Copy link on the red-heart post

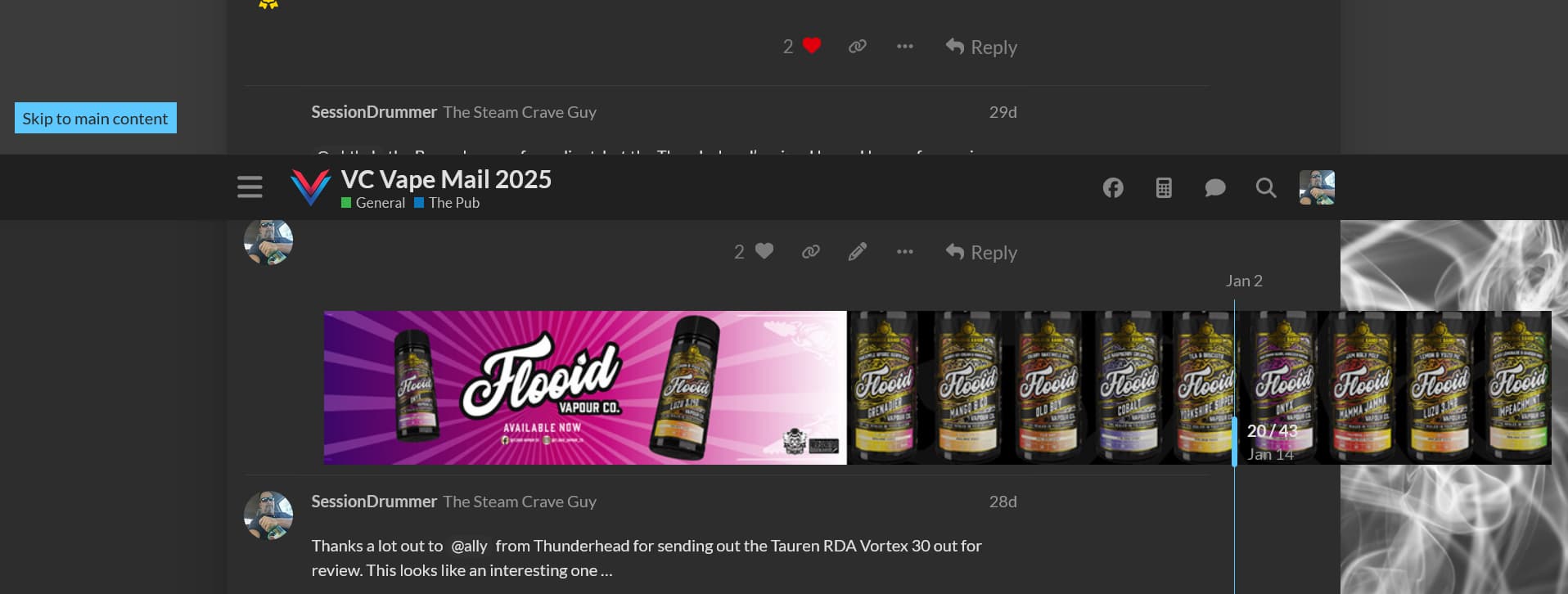[858, 46]
